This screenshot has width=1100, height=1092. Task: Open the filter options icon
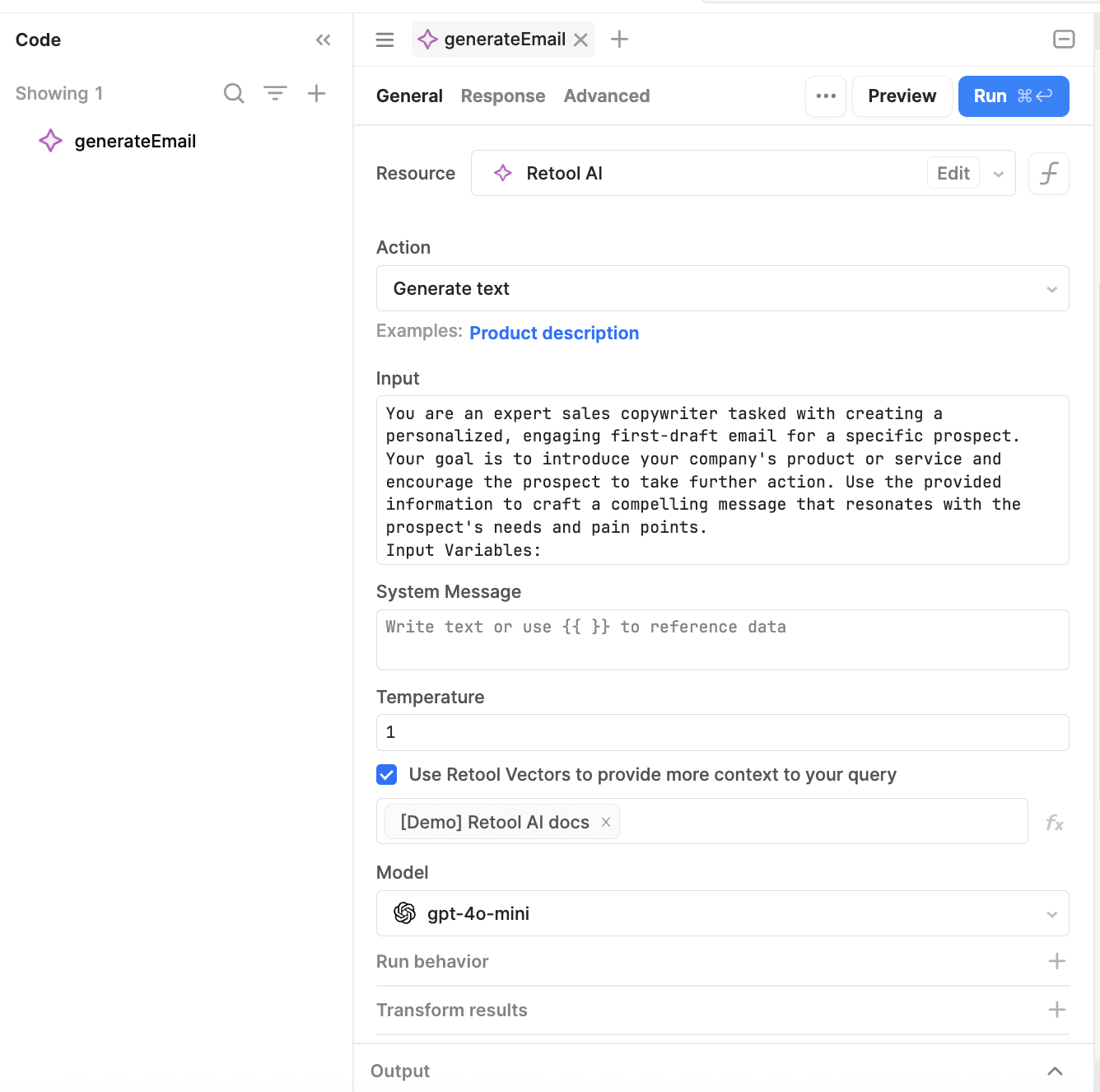[x=275, y=94]
